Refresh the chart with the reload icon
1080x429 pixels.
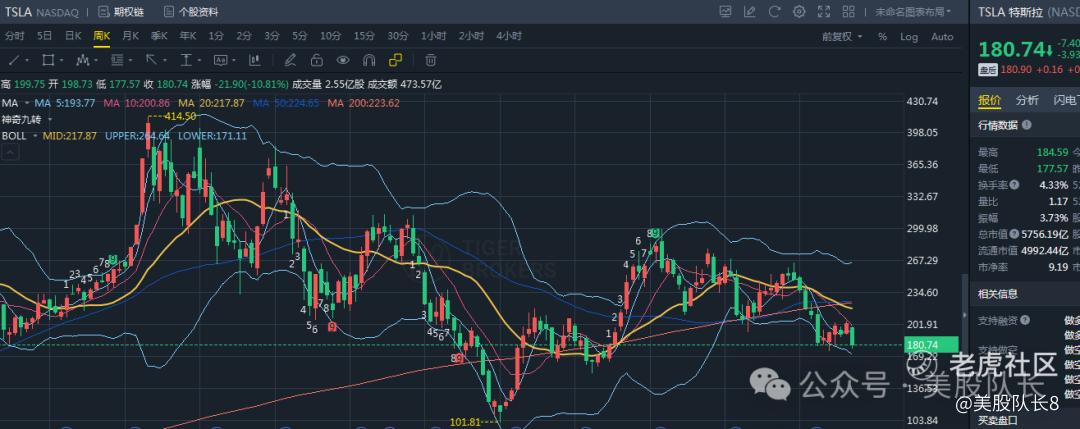click(774, 12)
